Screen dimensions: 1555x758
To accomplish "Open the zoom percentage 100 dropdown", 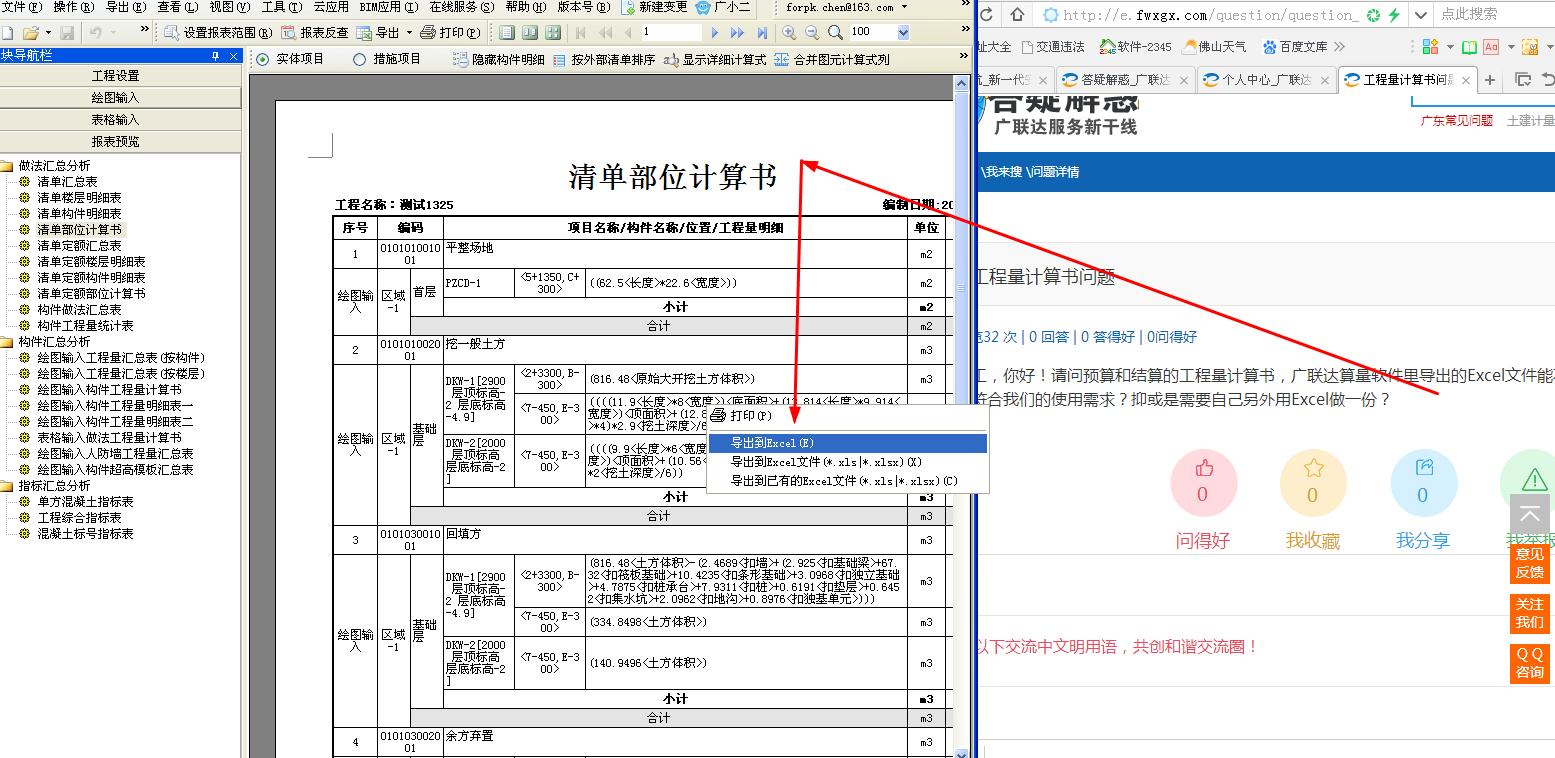I will pyautogui.click(x=903, y=32).
